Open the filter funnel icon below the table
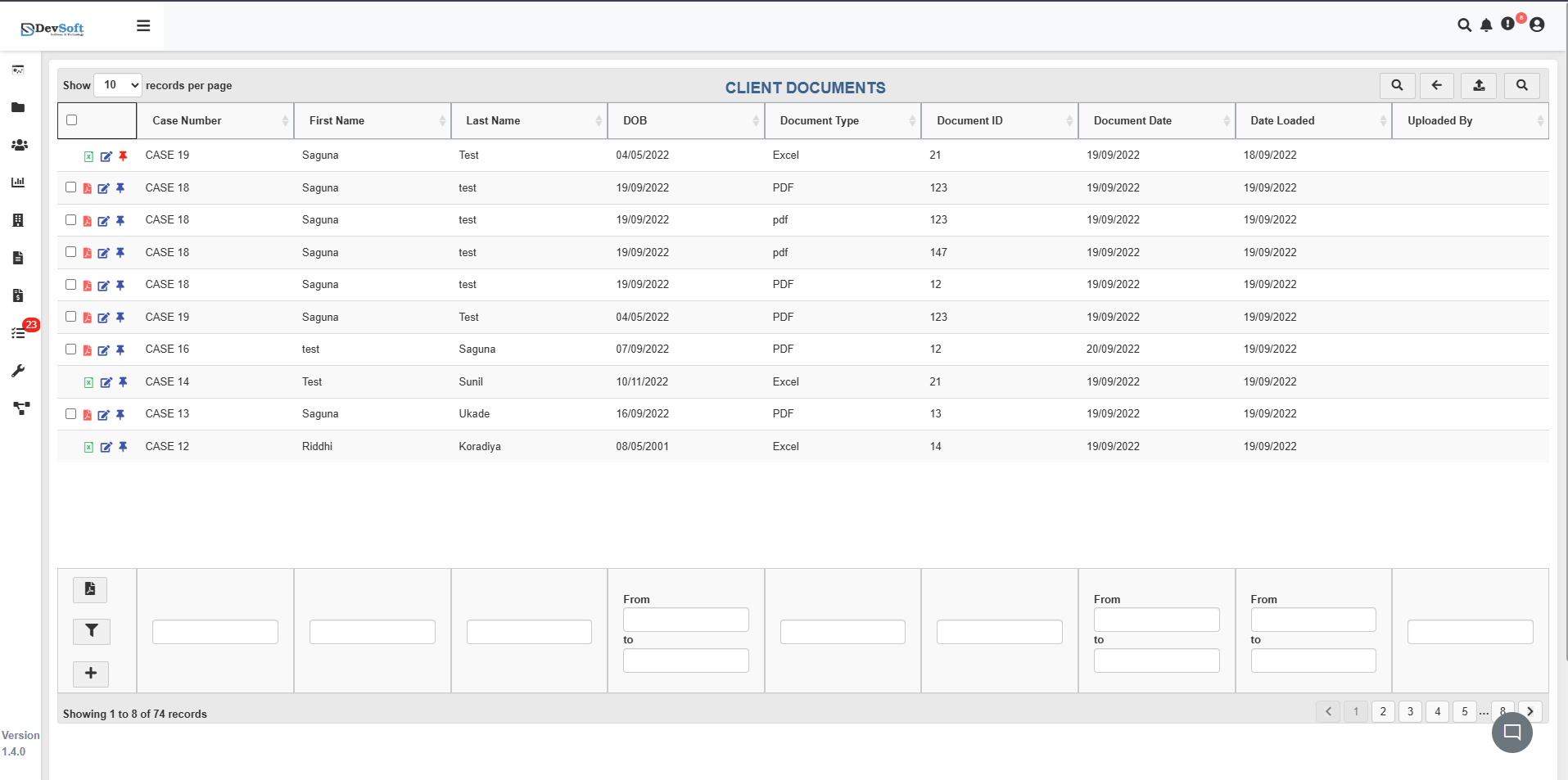The image size is (1568, 780). pyautogui.click(x=91, y=631)
